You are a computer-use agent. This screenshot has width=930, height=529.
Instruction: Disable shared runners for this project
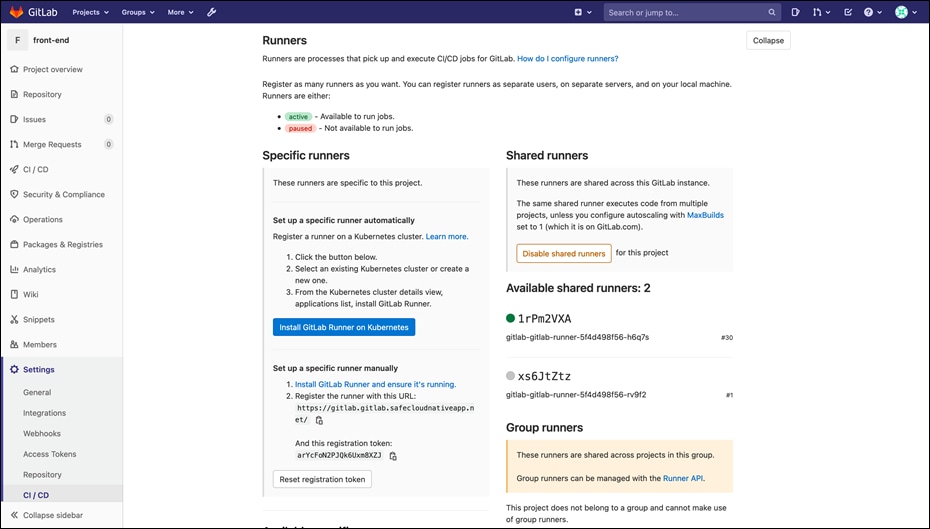pos(564,254)
